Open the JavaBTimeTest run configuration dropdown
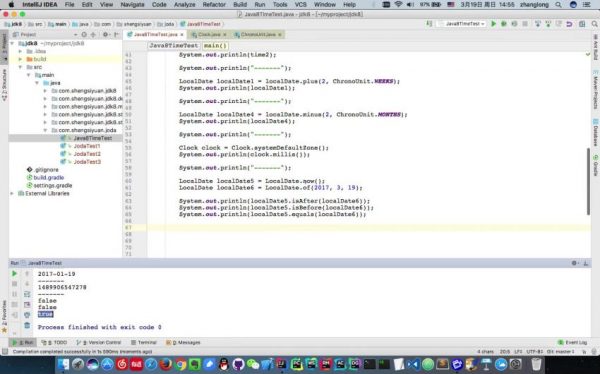 tap(462, 24)
